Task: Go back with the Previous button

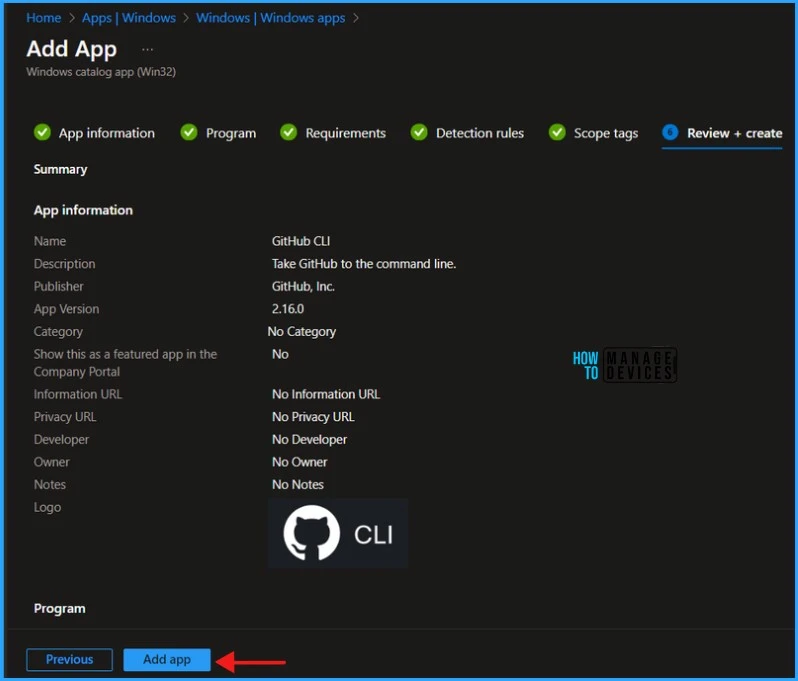Action: (x=69, y=659)
